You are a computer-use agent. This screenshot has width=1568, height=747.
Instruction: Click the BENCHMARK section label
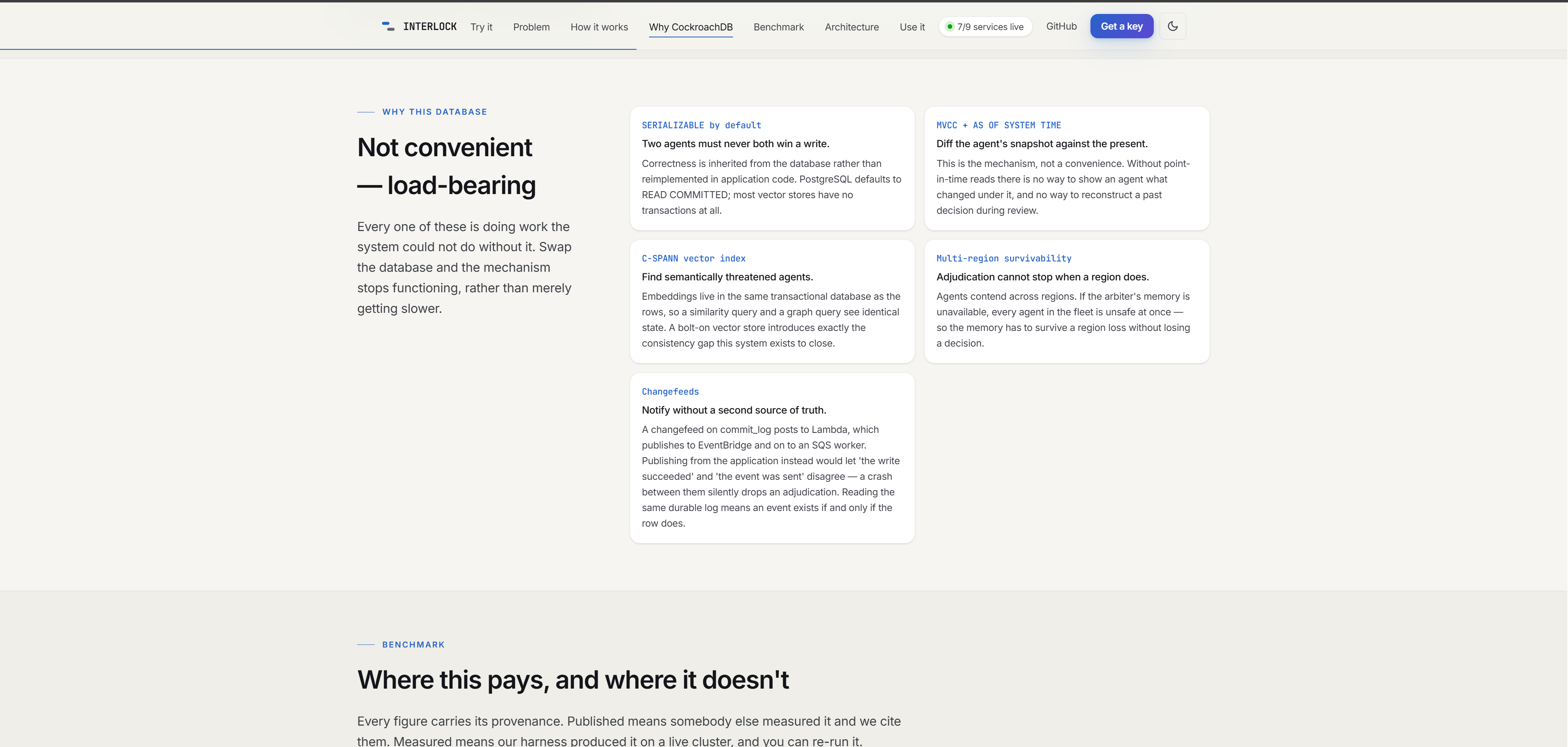[x=413, y=645]
